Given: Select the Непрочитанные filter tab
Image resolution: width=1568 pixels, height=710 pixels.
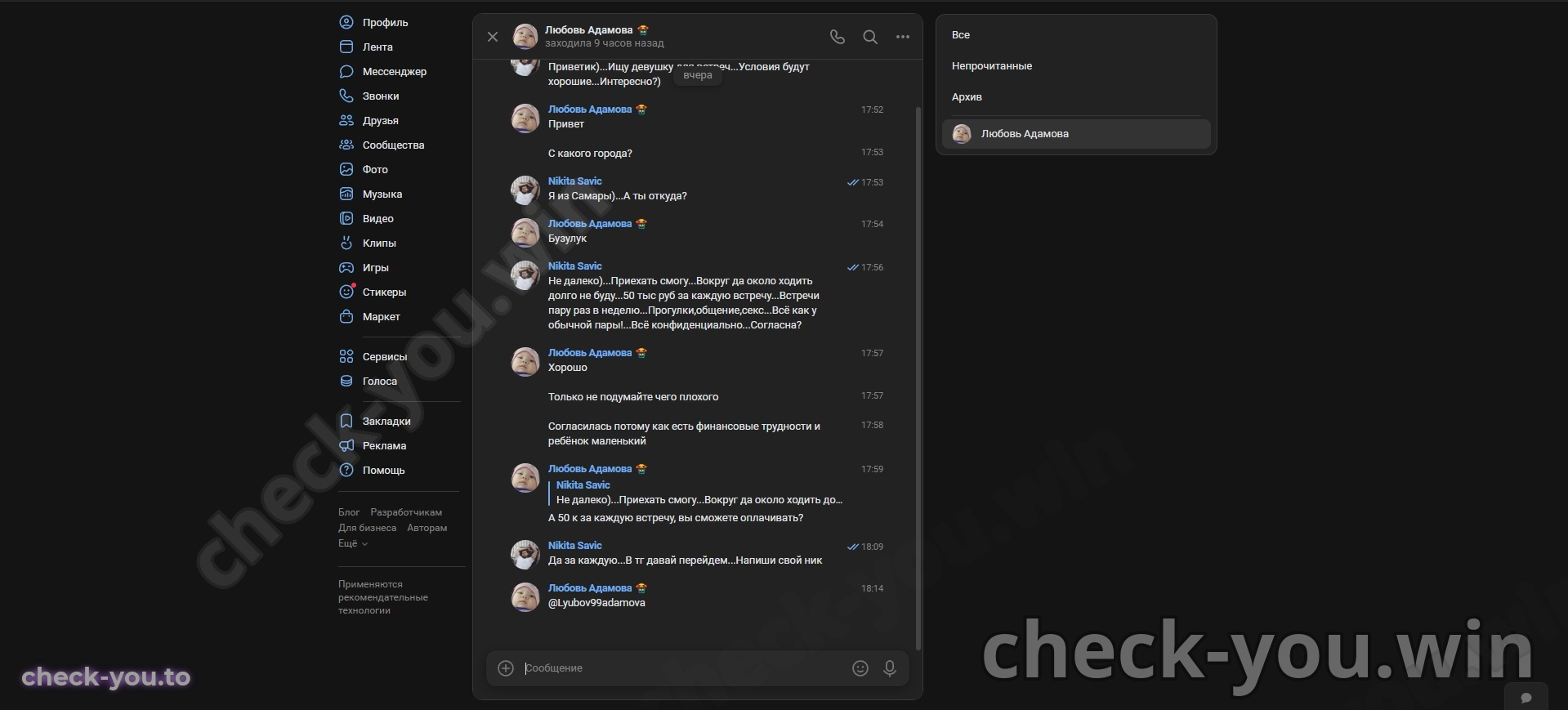Looking at the screenshot, I should click(992, 65).
